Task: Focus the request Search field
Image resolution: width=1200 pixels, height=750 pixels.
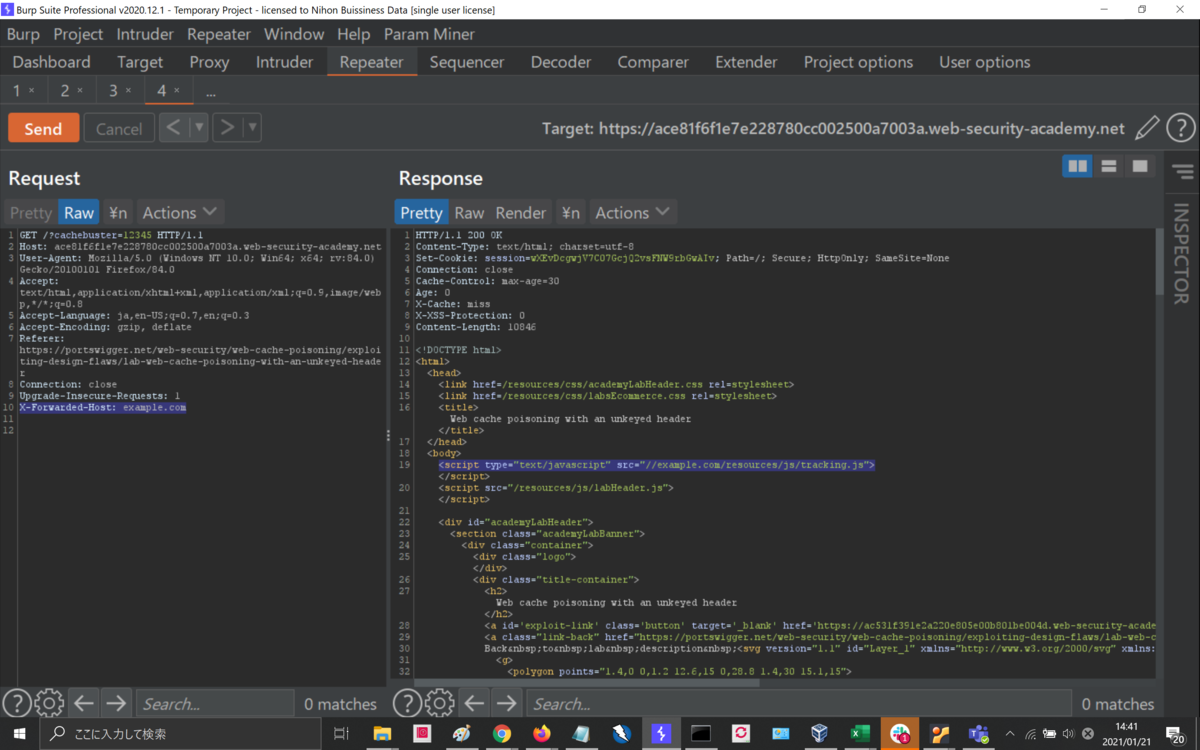Action: tap(214, 704)
